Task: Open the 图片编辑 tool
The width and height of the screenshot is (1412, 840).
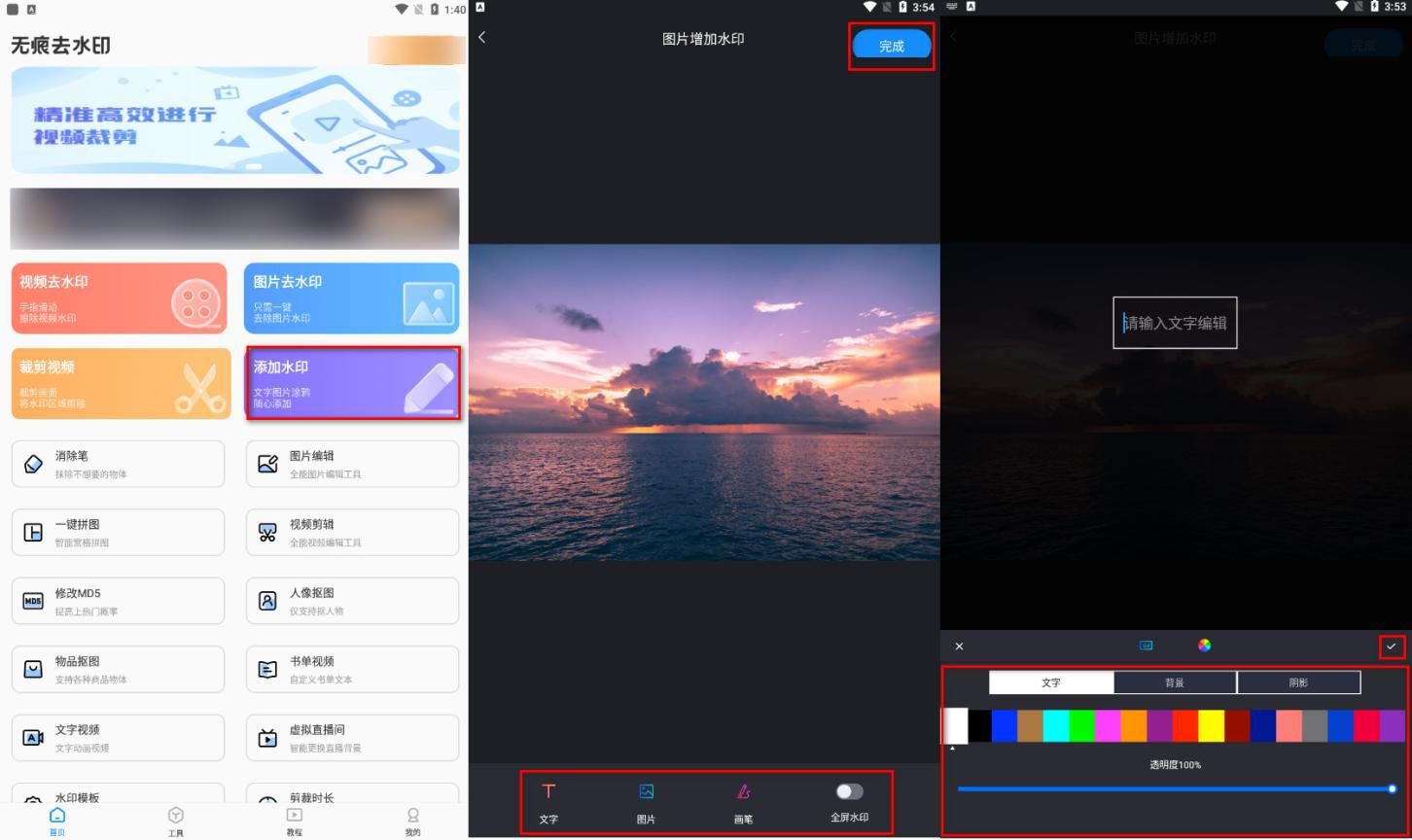Action: (x=352, y=464)
